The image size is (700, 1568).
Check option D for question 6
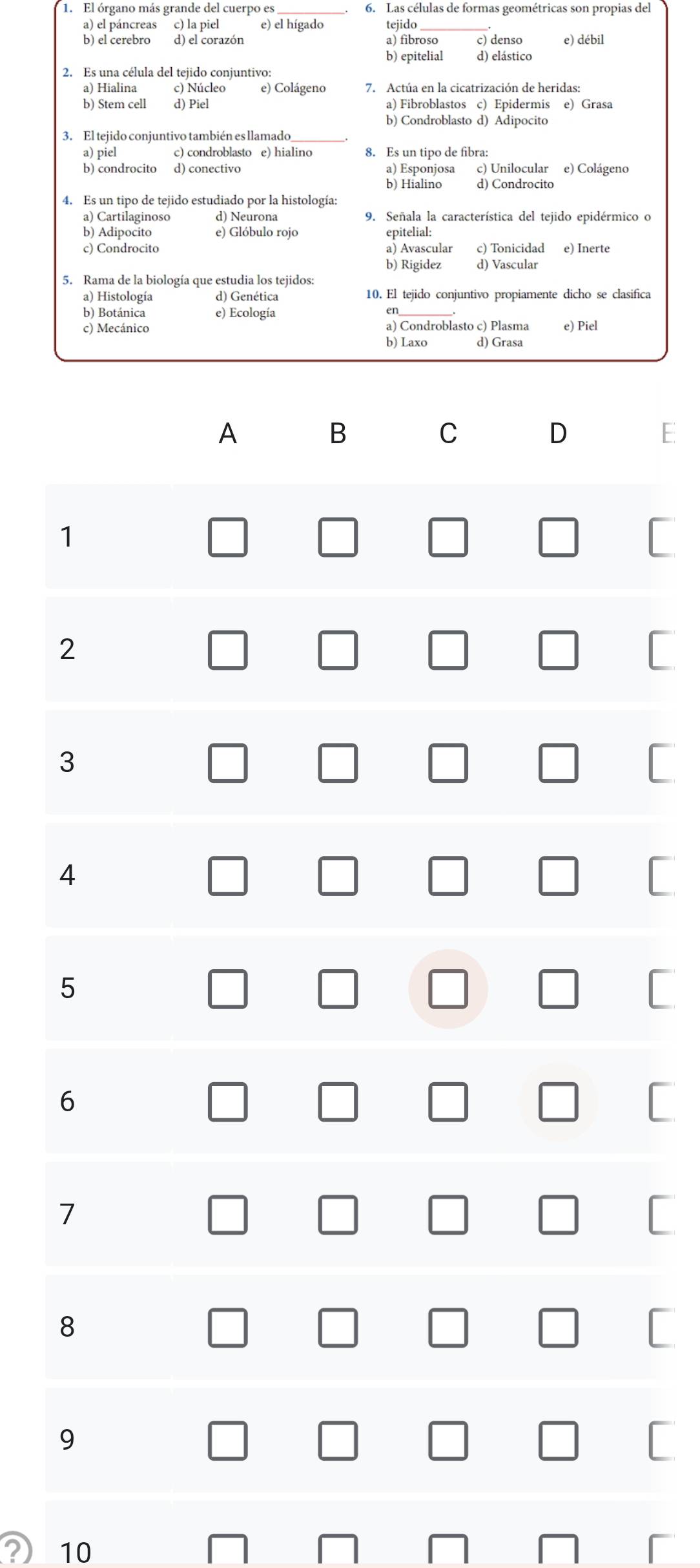559,1102
